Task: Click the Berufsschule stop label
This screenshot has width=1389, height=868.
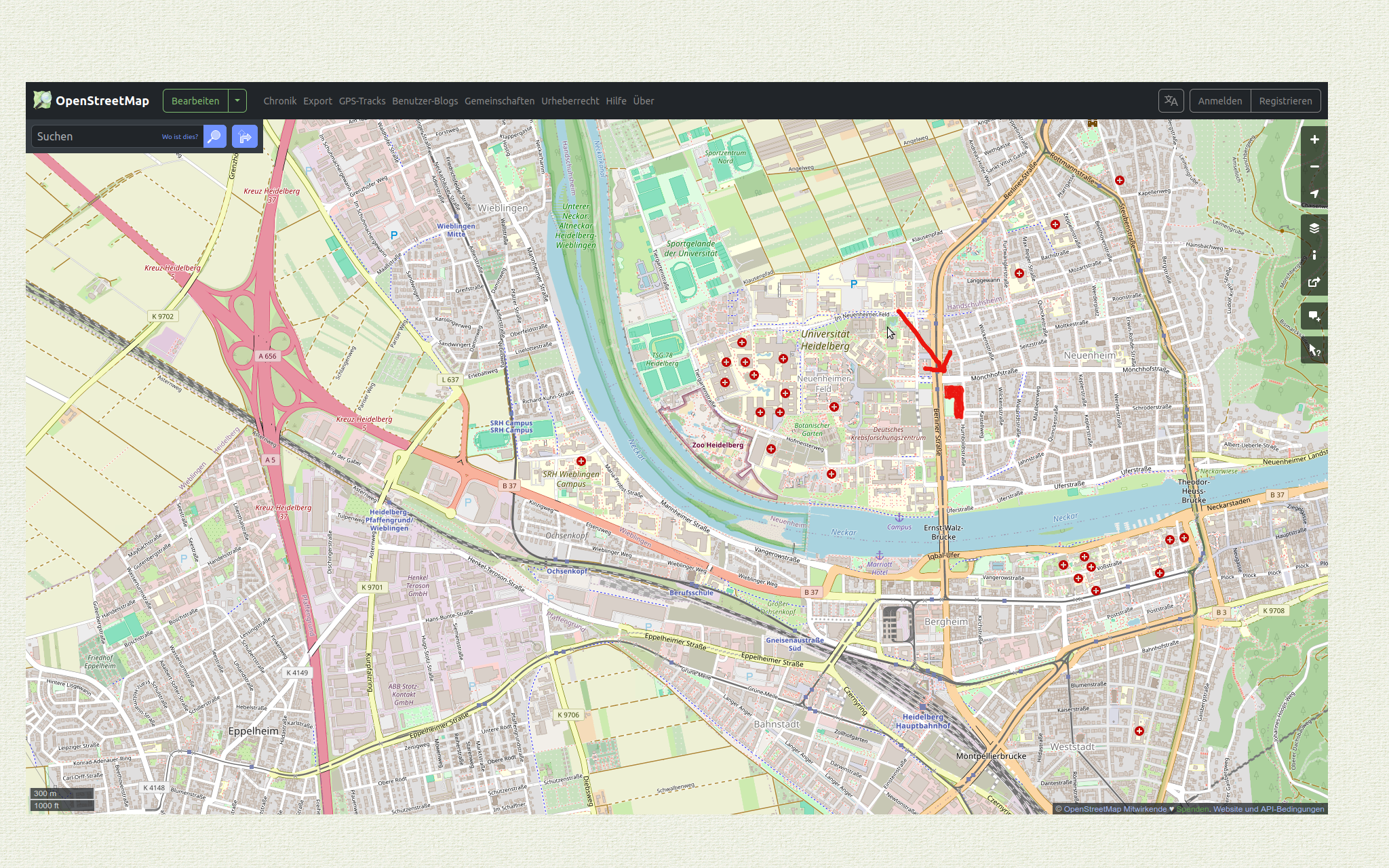Action: tap(691, 593)
